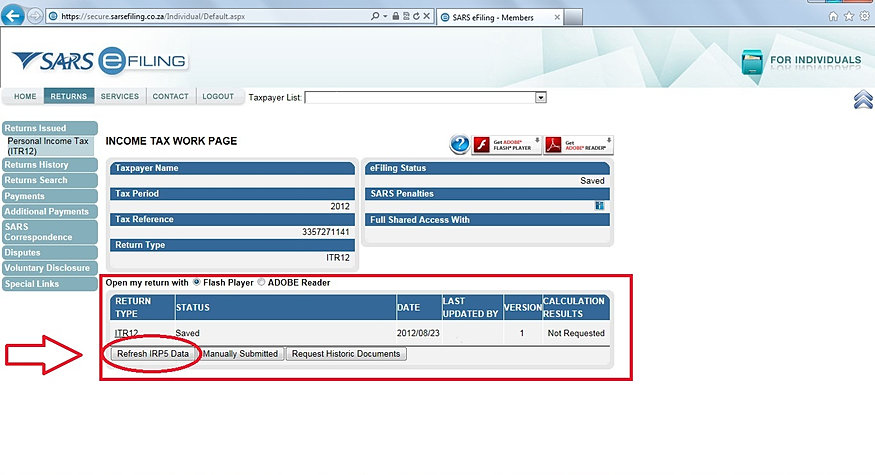
Task: Click the Not Requested calculation result
Action: [576, 333]
